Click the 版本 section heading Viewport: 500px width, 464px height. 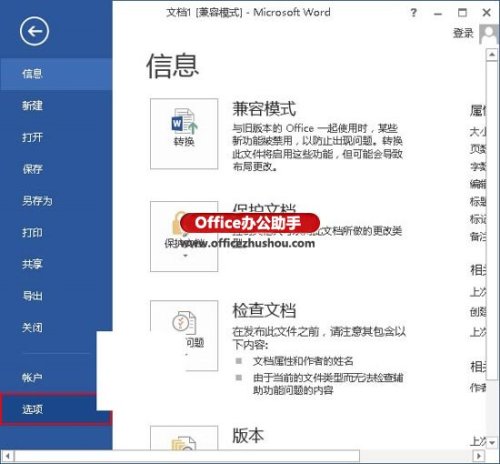coord(248,436)
